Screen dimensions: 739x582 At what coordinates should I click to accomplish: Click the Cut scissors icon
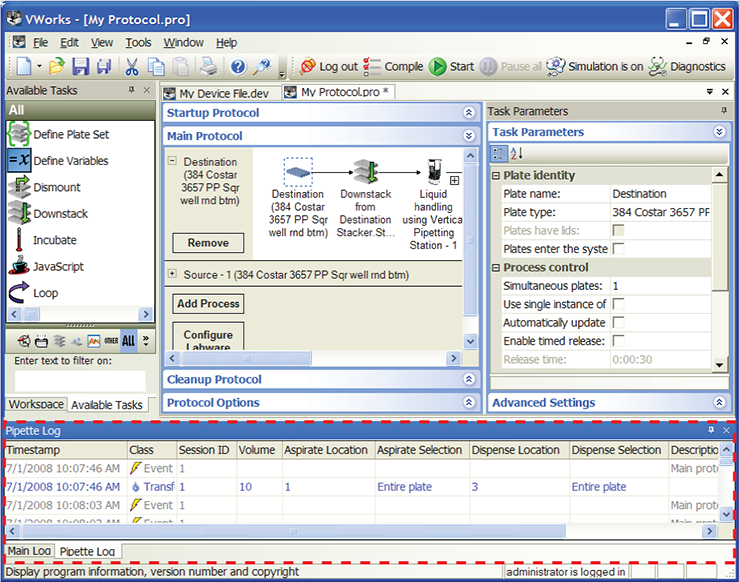[x=131, y=67]
